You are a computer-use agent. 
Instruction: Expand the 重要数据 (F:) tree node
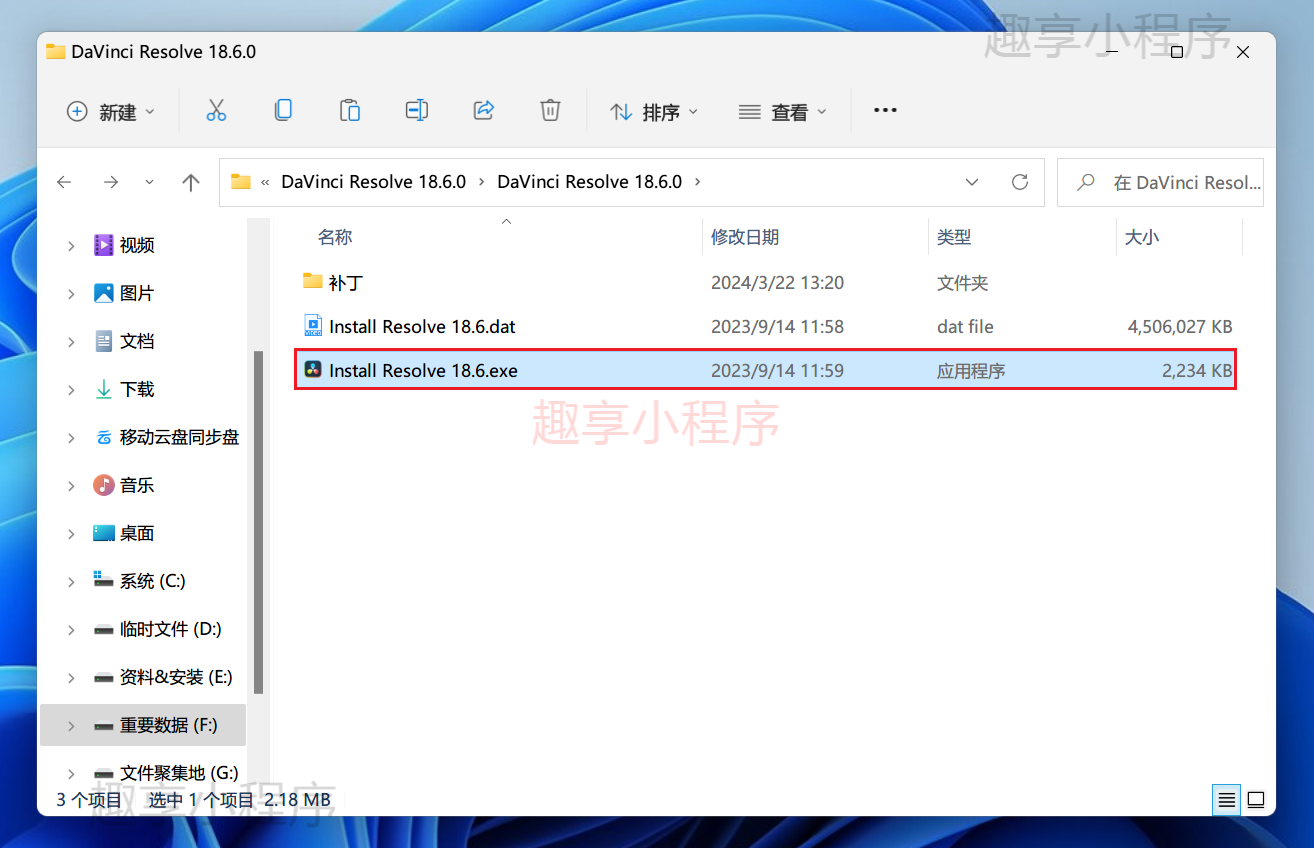tap(71, 725)
